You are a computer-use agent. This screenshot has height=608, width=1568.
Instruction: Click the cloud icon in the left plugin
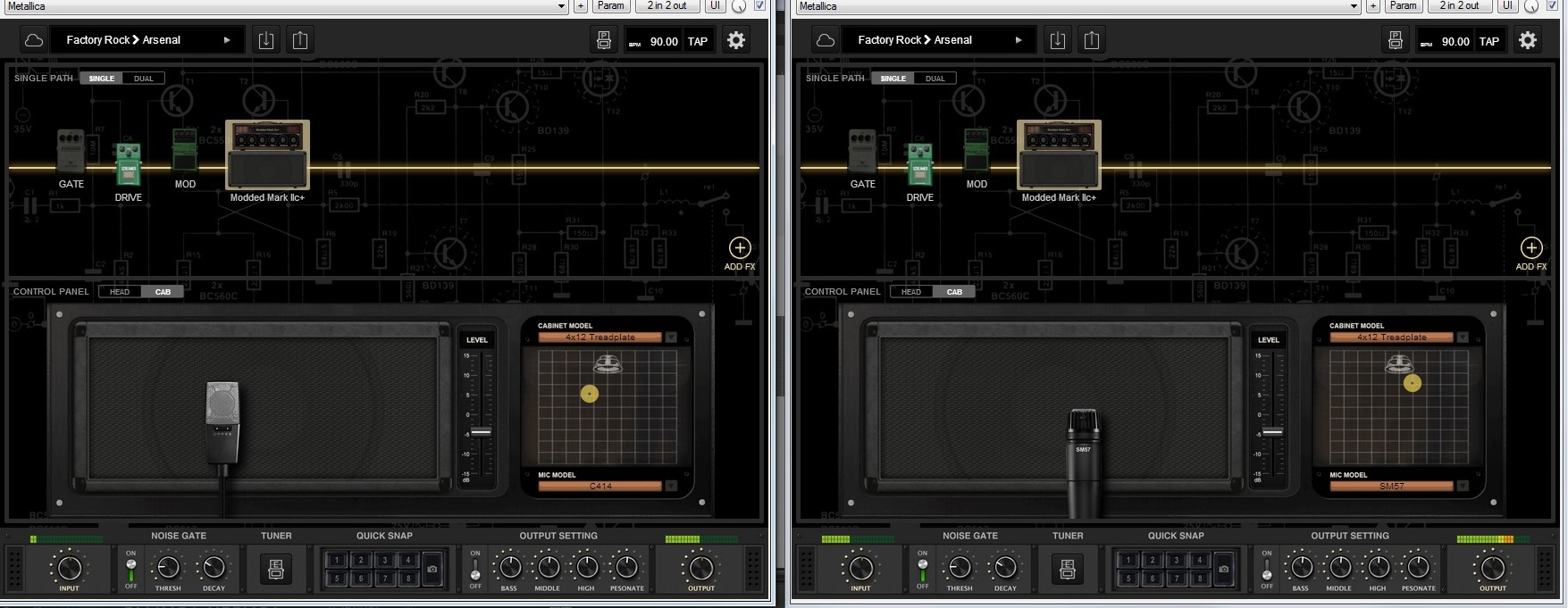(34, 40)
